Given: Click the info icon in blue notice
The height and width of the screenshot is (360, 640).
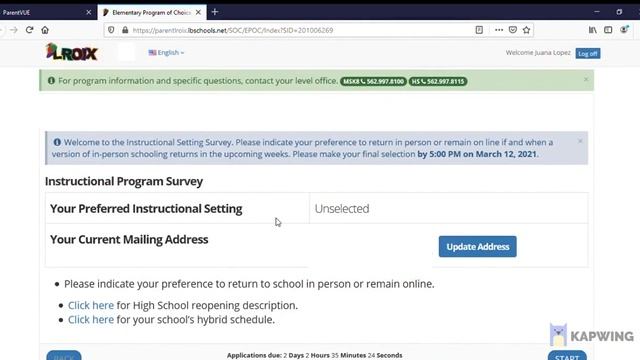Looking at the screenshot, I should 57,142.
